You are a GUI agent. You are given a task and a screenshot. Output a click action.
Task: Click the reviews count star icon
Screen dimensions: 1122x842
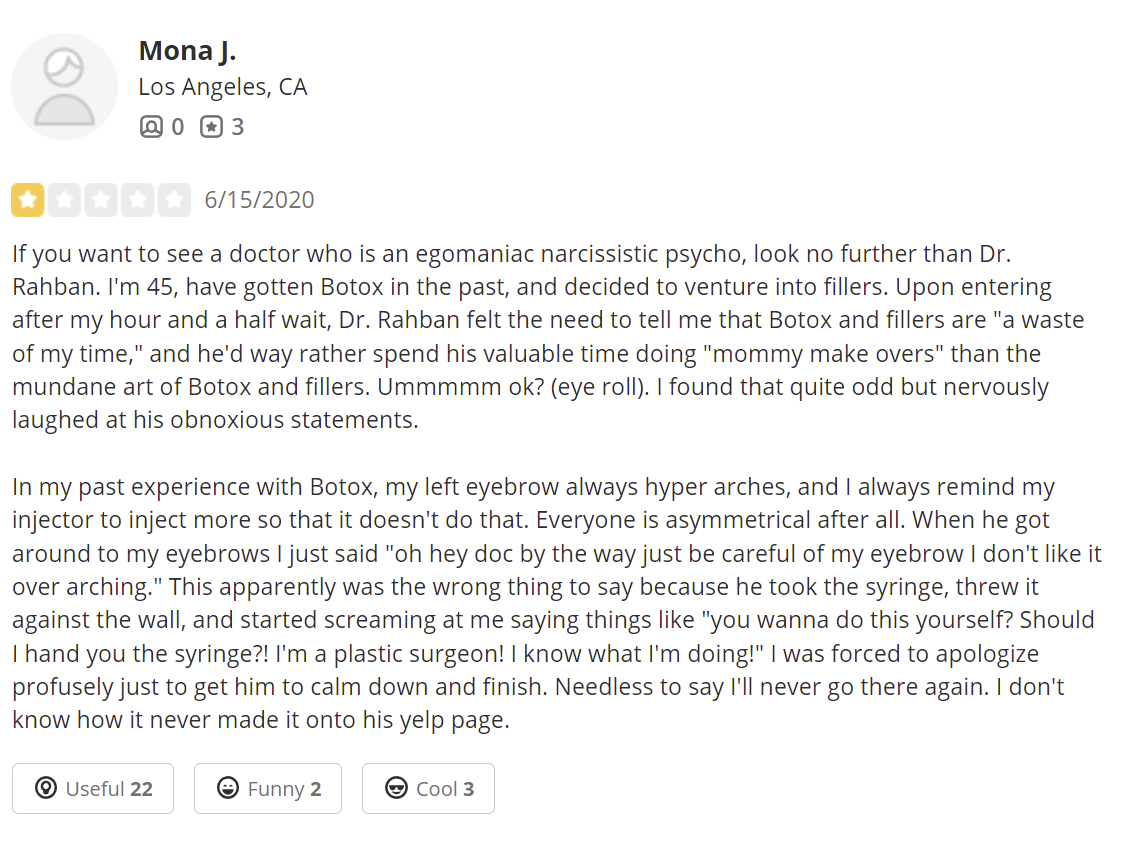point(211,127)
